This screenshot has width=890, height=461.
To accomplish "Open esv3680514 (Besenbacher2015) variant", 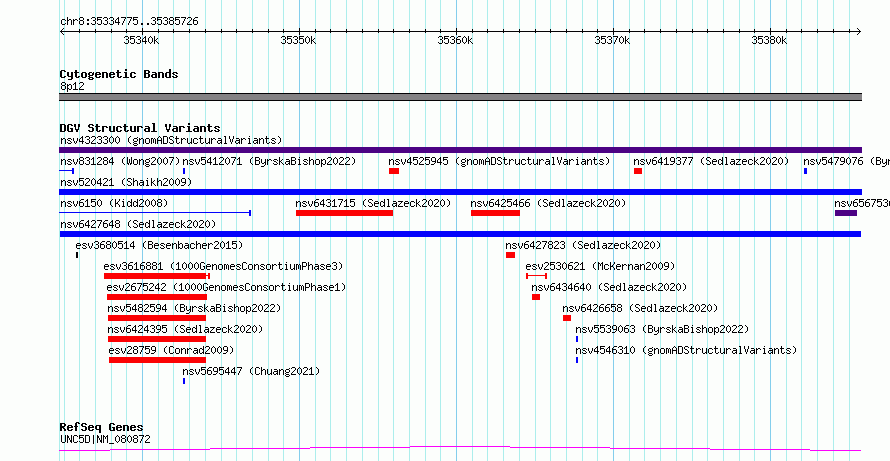I will (159, 245).
